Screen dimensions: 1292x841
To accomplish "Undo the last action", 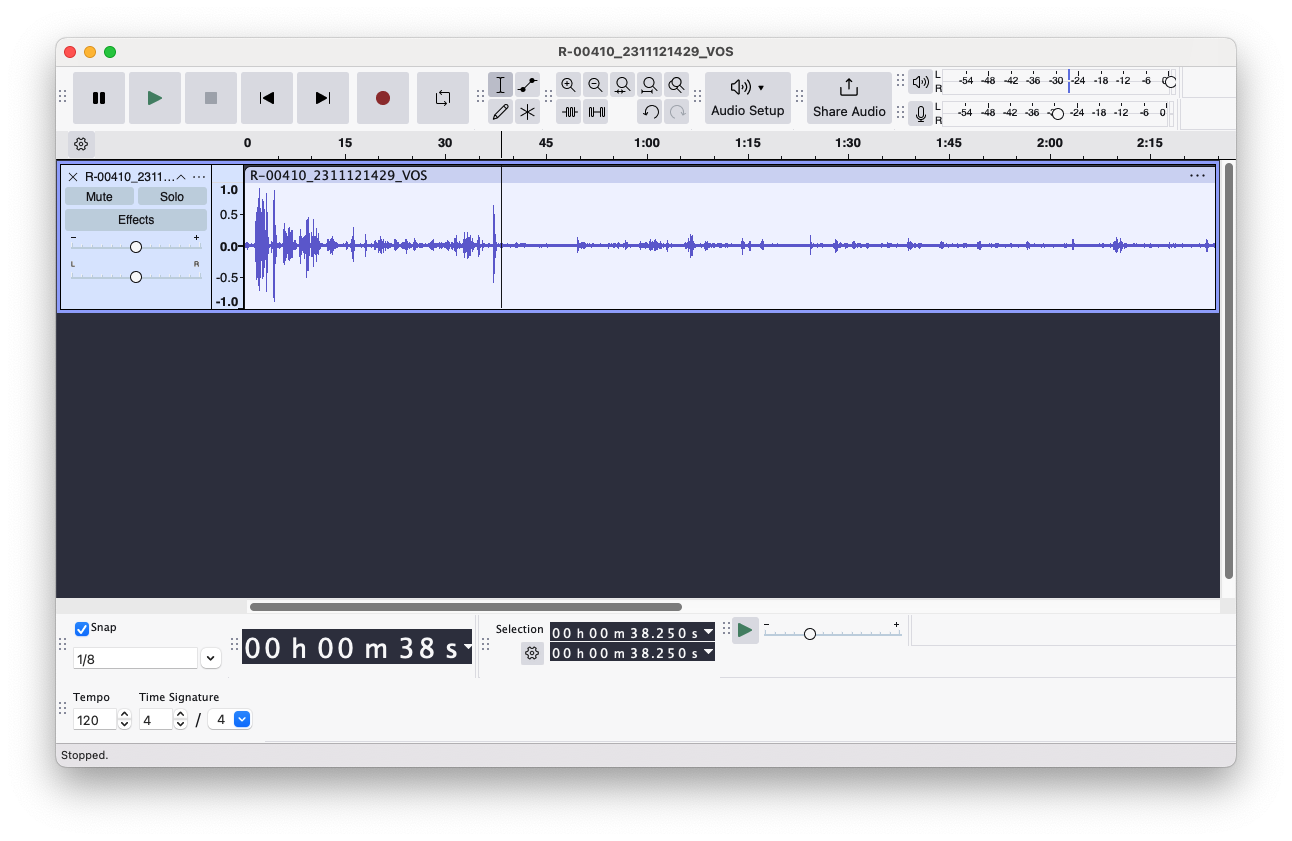I will click(x=651, y=112).
